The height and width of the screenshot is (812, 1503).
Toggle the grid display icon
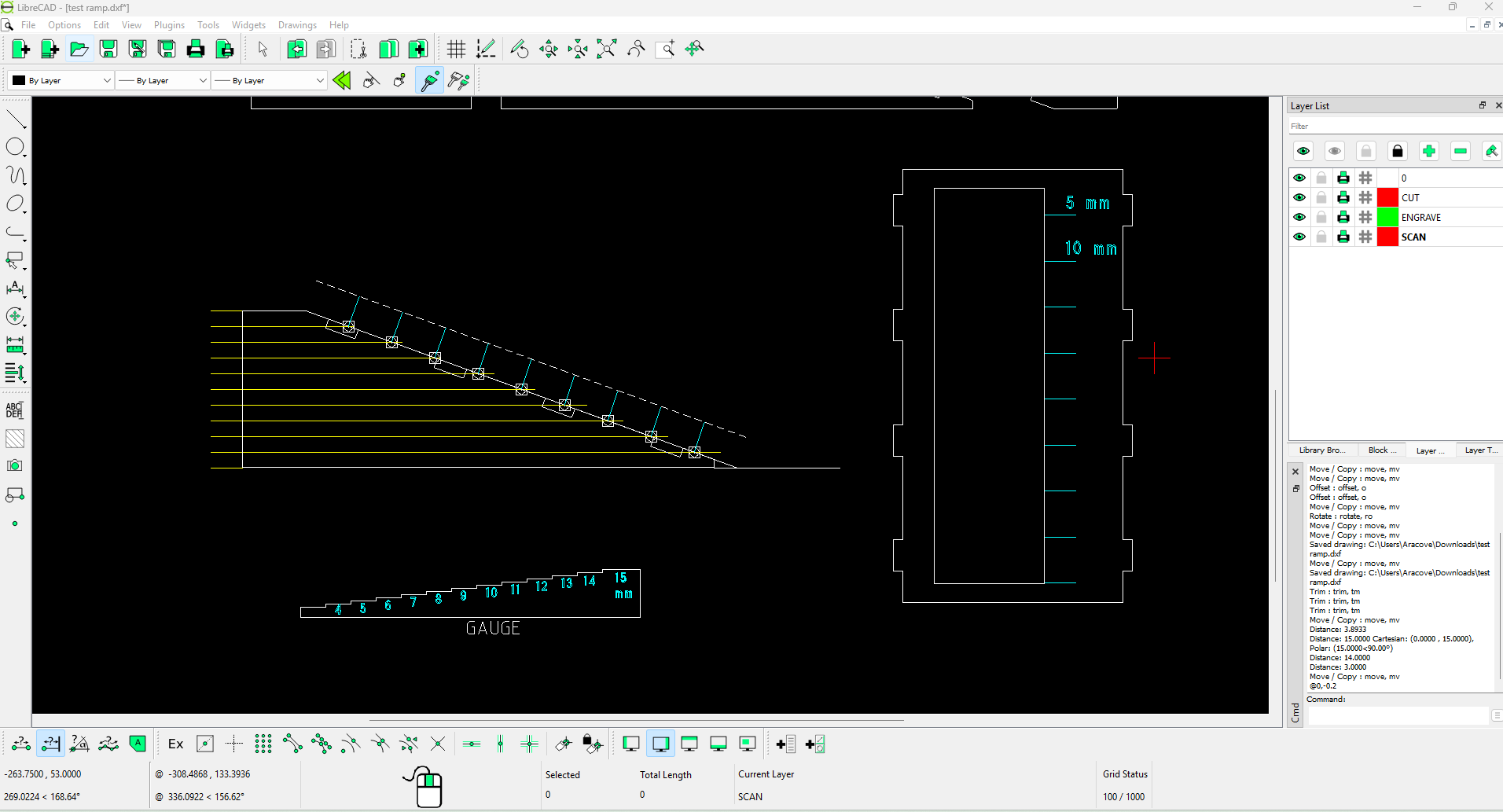456,50
